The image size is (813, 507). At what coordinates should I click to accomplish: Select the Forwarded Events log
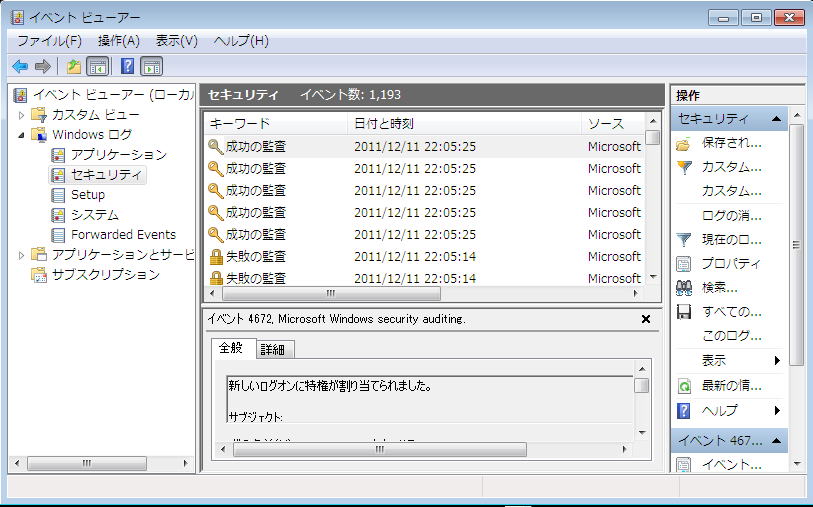(x=123, y=235)
